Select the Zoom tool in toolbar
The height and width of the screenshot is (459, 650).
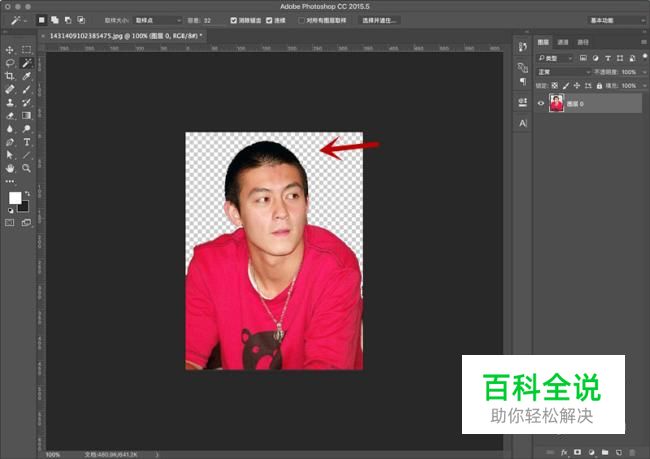(x=26, y=168)
